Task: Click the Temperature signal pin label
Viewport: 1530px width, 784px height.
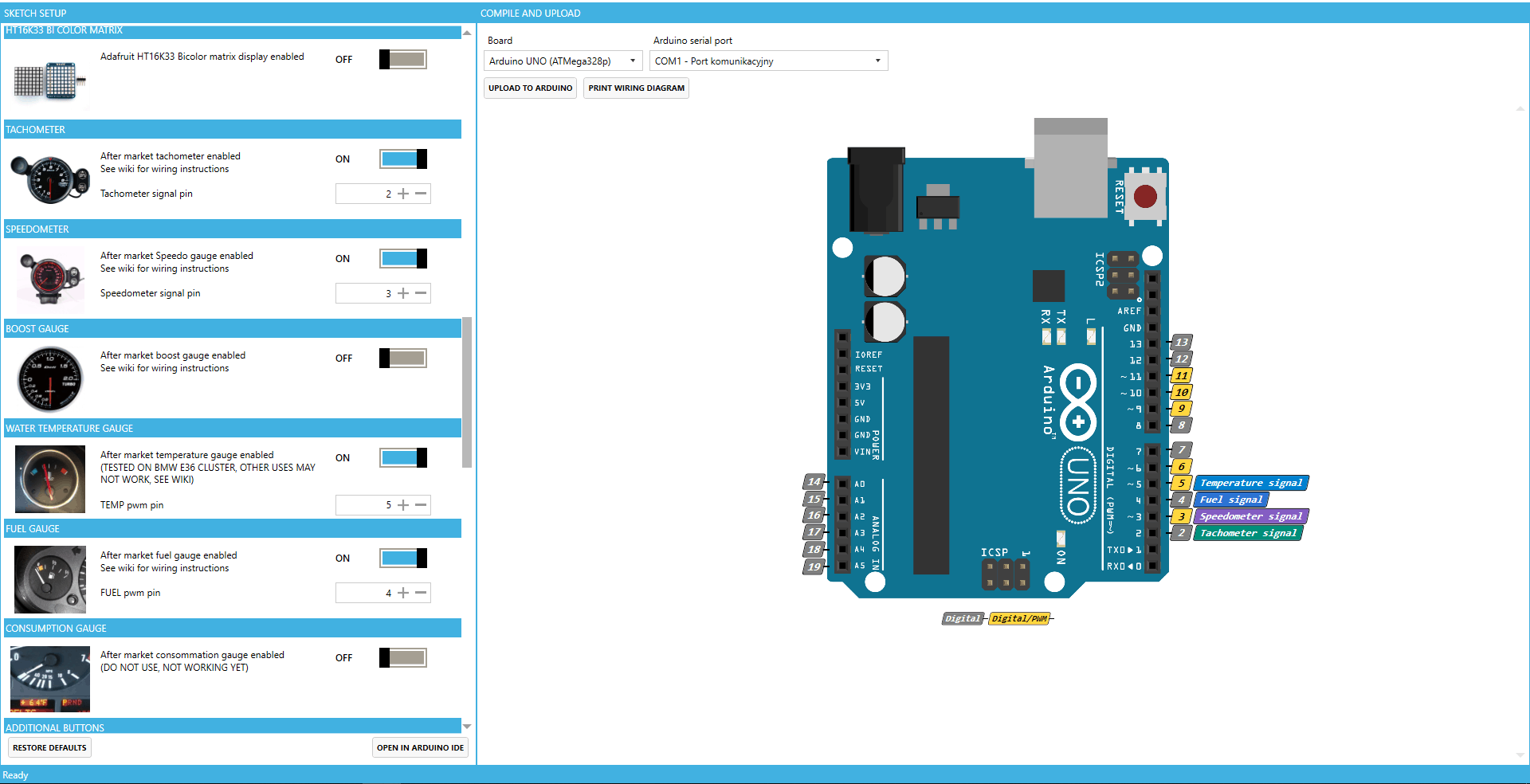Action: (1251, 483)
